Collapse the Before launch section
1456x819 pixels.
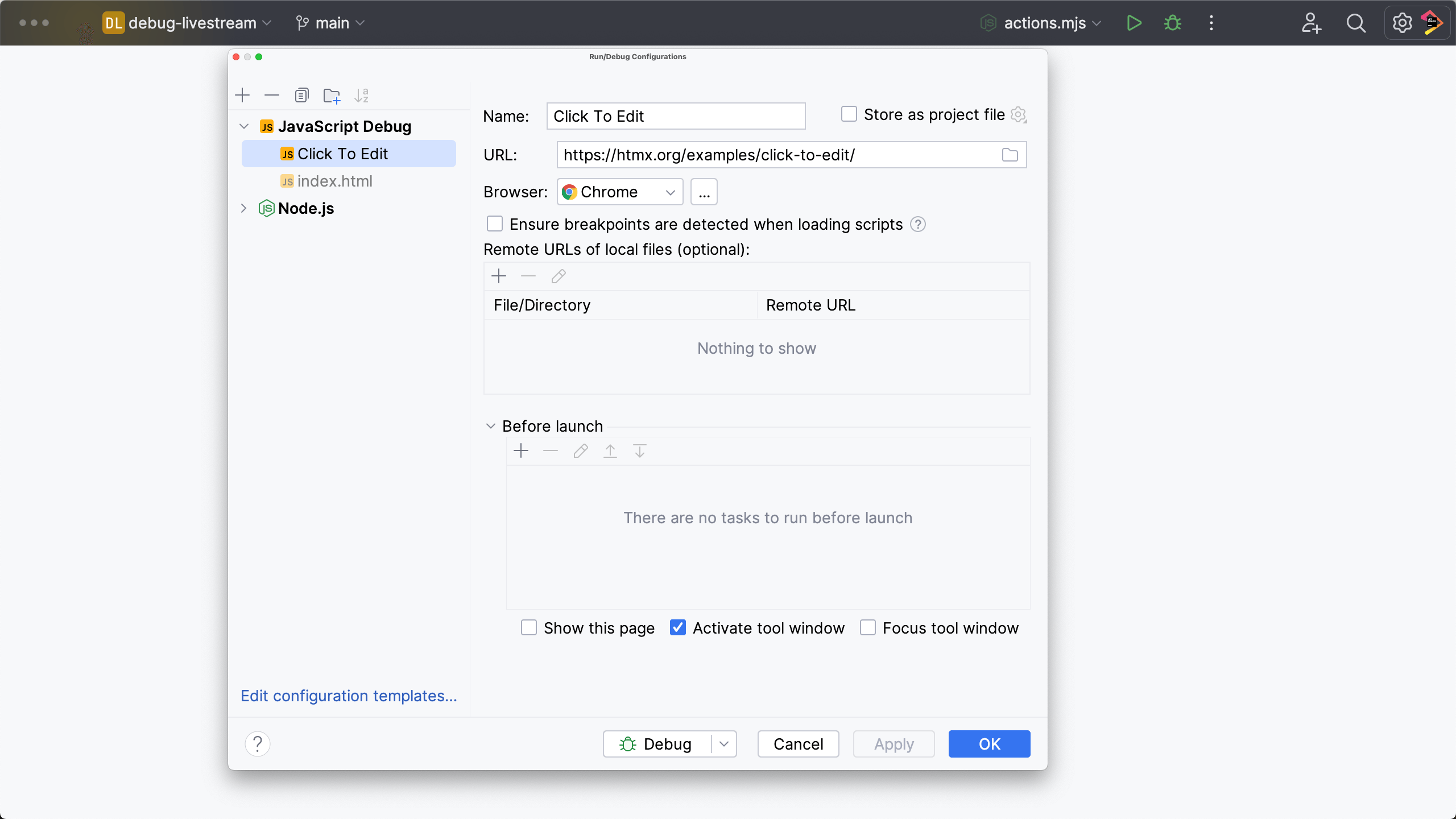click(491, 426)
